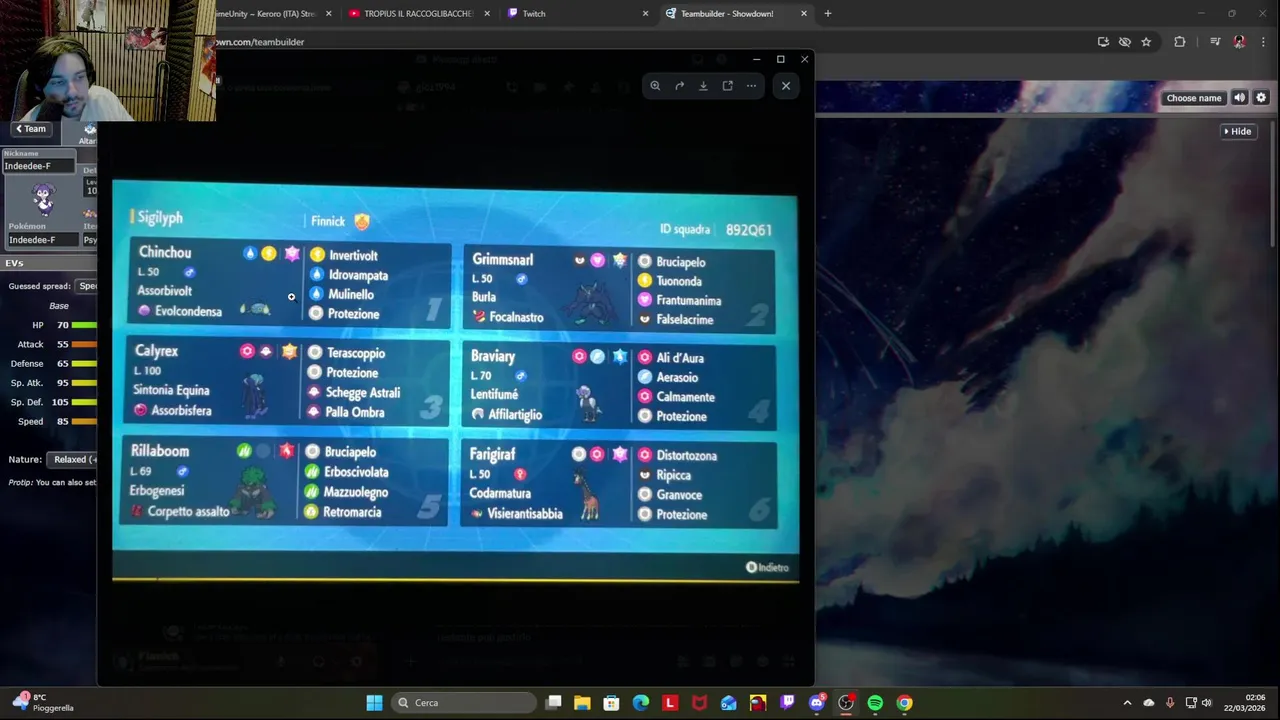1280x720 pixels.
Task: Open Spotify from the taskbar
Action: coord(875,703)
